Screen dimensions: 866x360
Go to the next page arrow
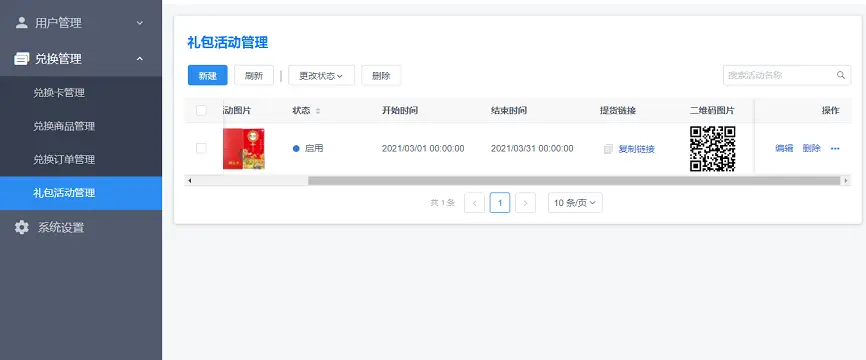point(525,203)
